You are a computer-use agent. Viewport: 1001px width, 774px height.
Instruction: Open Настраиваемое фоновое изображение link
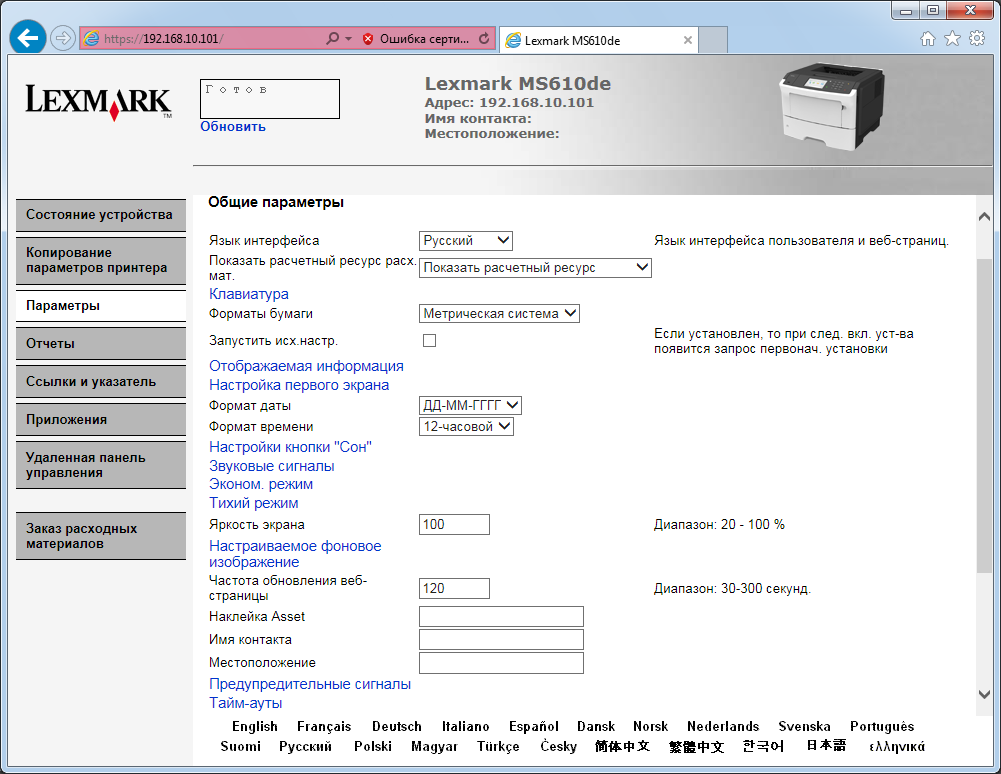coord(295,554)
